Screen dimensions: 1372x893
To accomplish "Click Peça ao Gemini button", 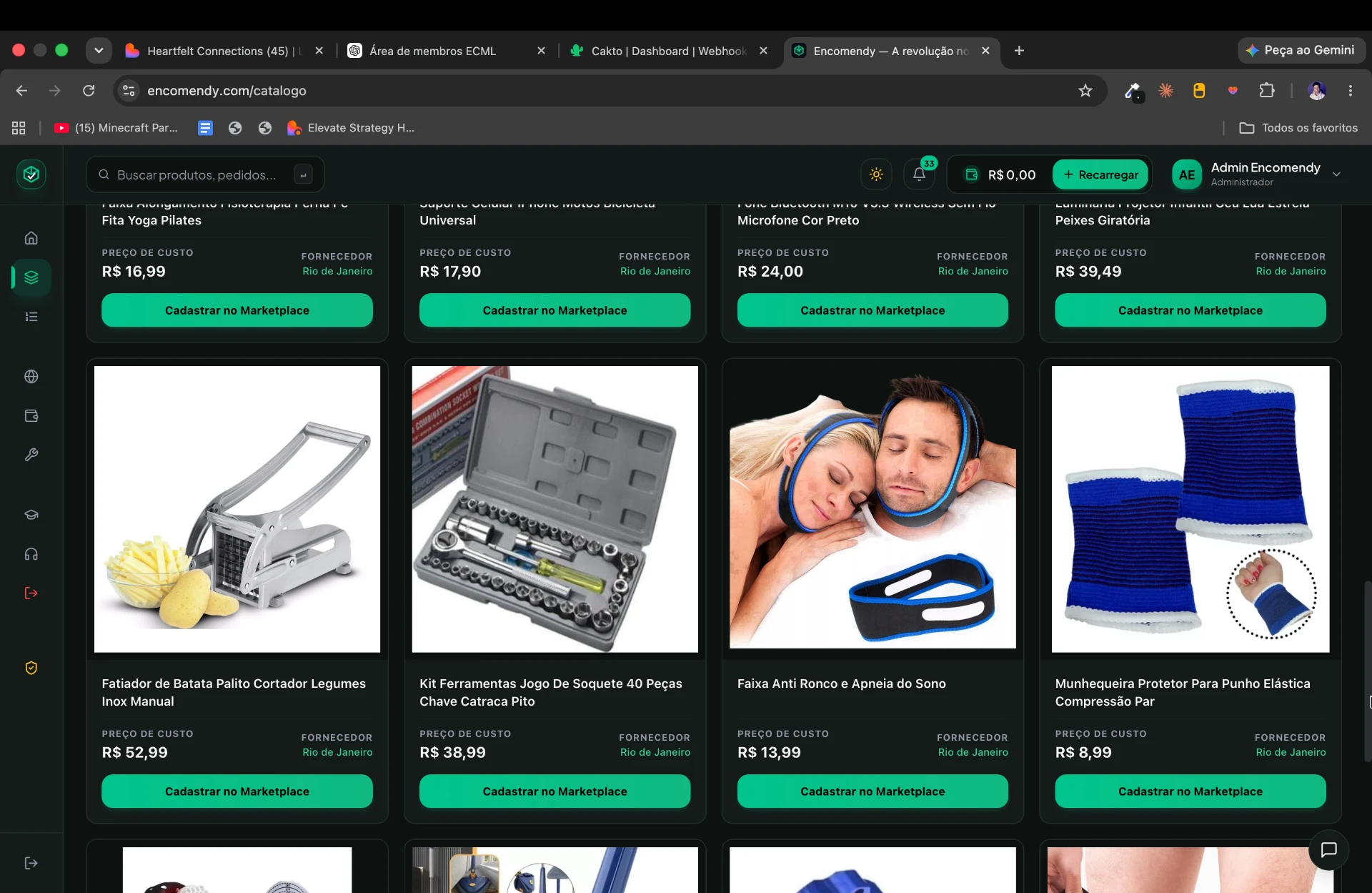I will tap(1301, 51).
